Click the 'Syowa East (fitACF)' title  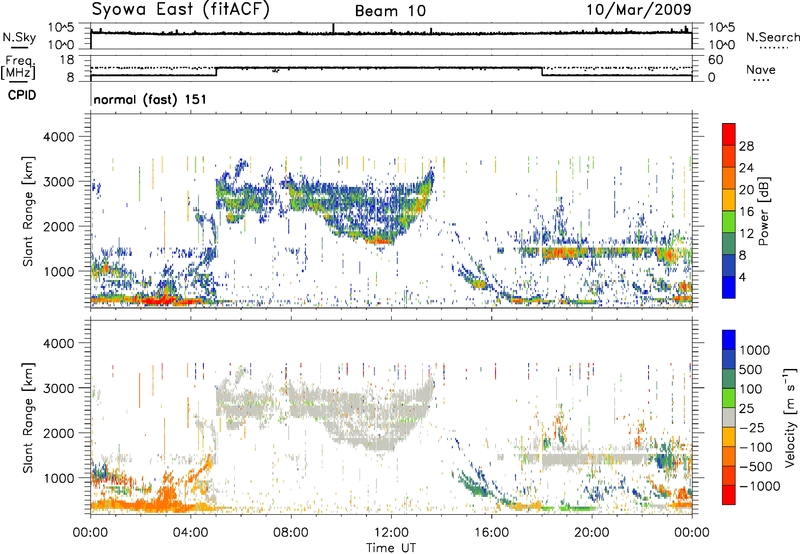180,10
